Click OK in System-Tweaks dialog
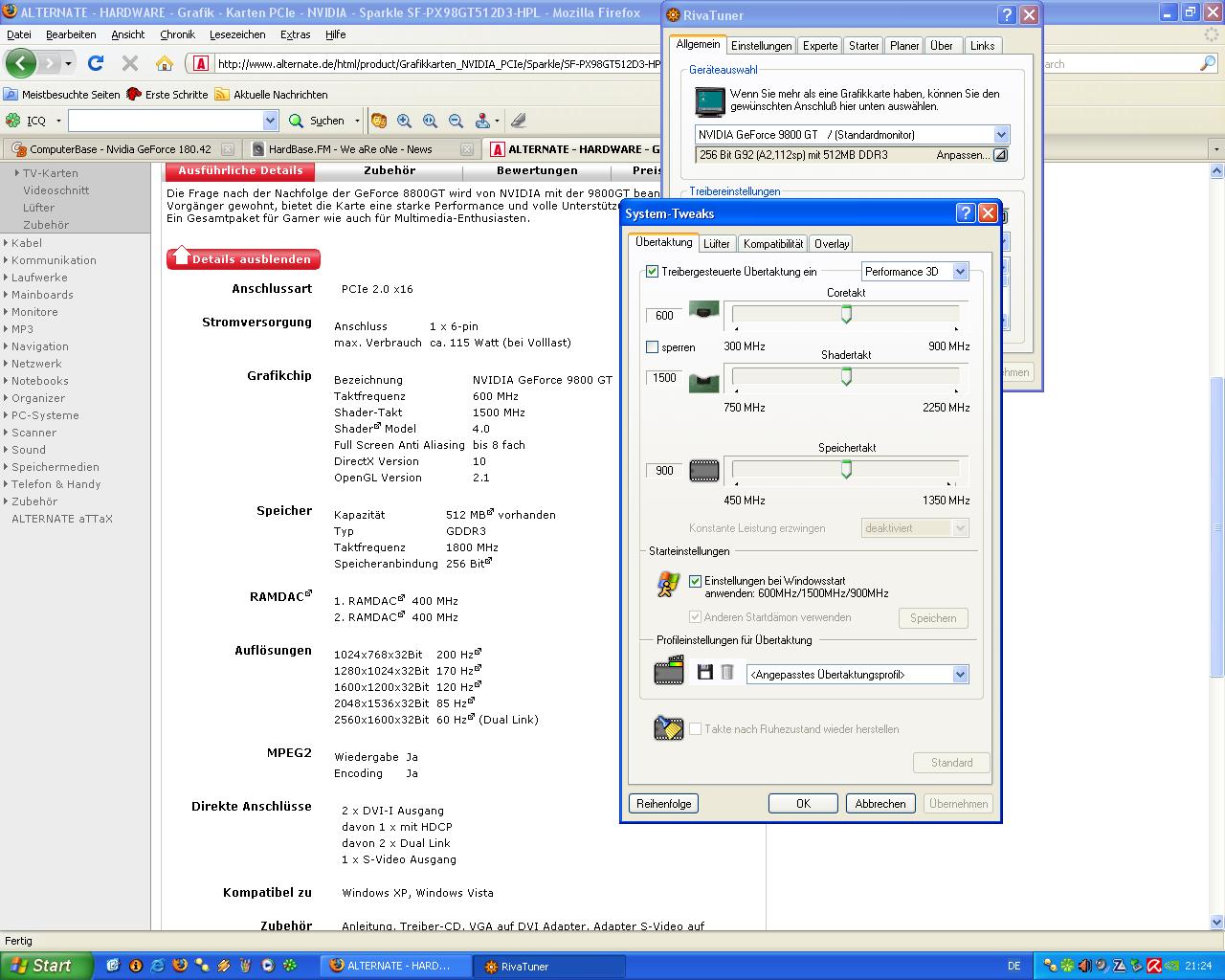This screenshot has height=980, width=1225. point(803,804)
